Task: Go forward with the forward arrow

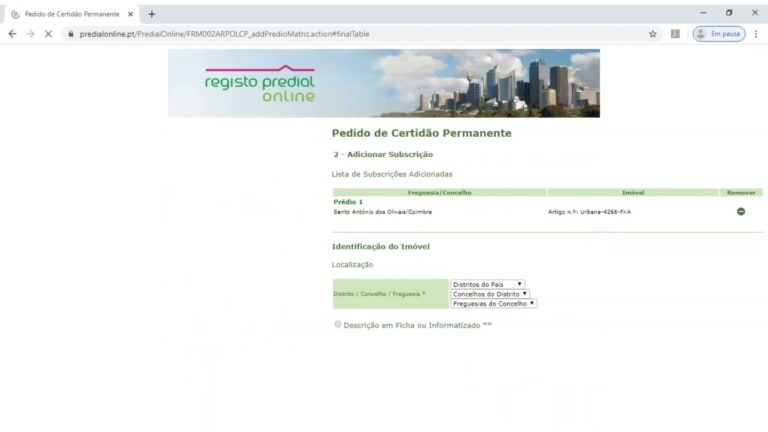Action: click(x=30, y=34)
